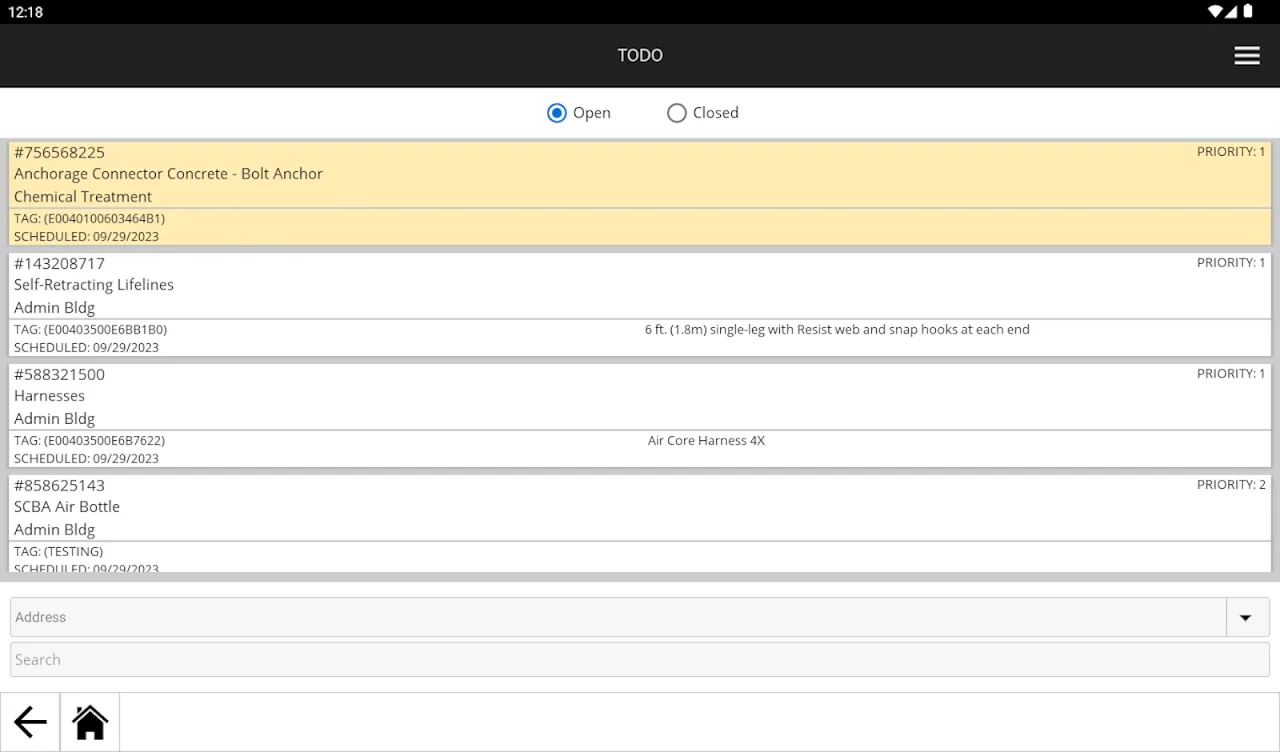This screenshot has width=1280, height=752.
Task: Tap the TODO page title
Action: [x=640, y=56]
